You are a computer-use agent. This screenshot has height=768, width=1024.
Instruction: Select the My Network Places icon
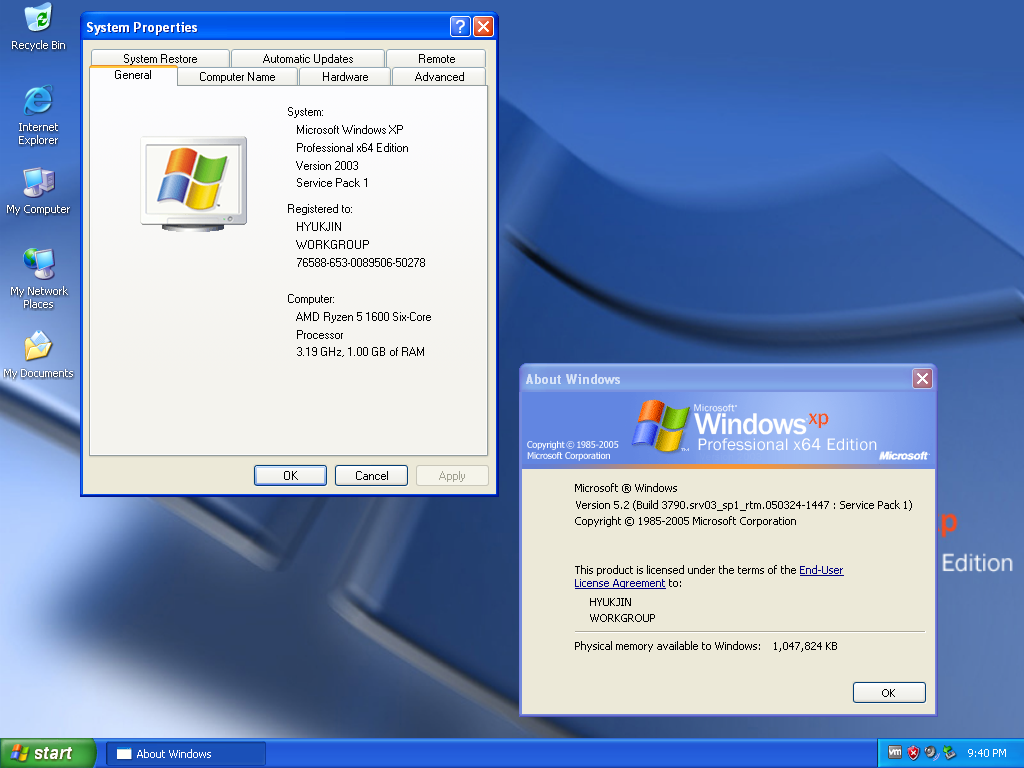point(39,279)
